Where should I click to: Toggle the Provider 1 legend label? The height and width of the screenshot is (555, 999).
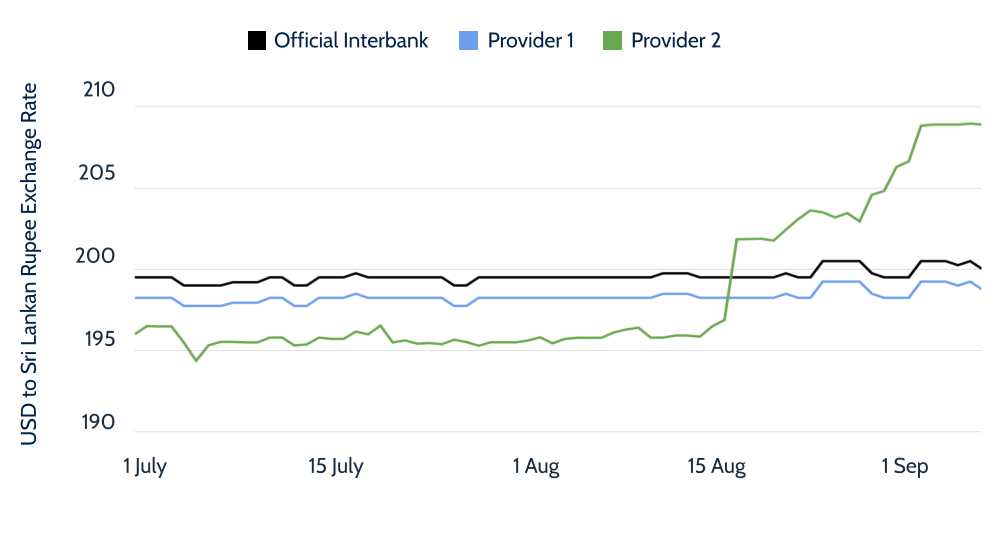pyautogui.click(x=530, y=41)
